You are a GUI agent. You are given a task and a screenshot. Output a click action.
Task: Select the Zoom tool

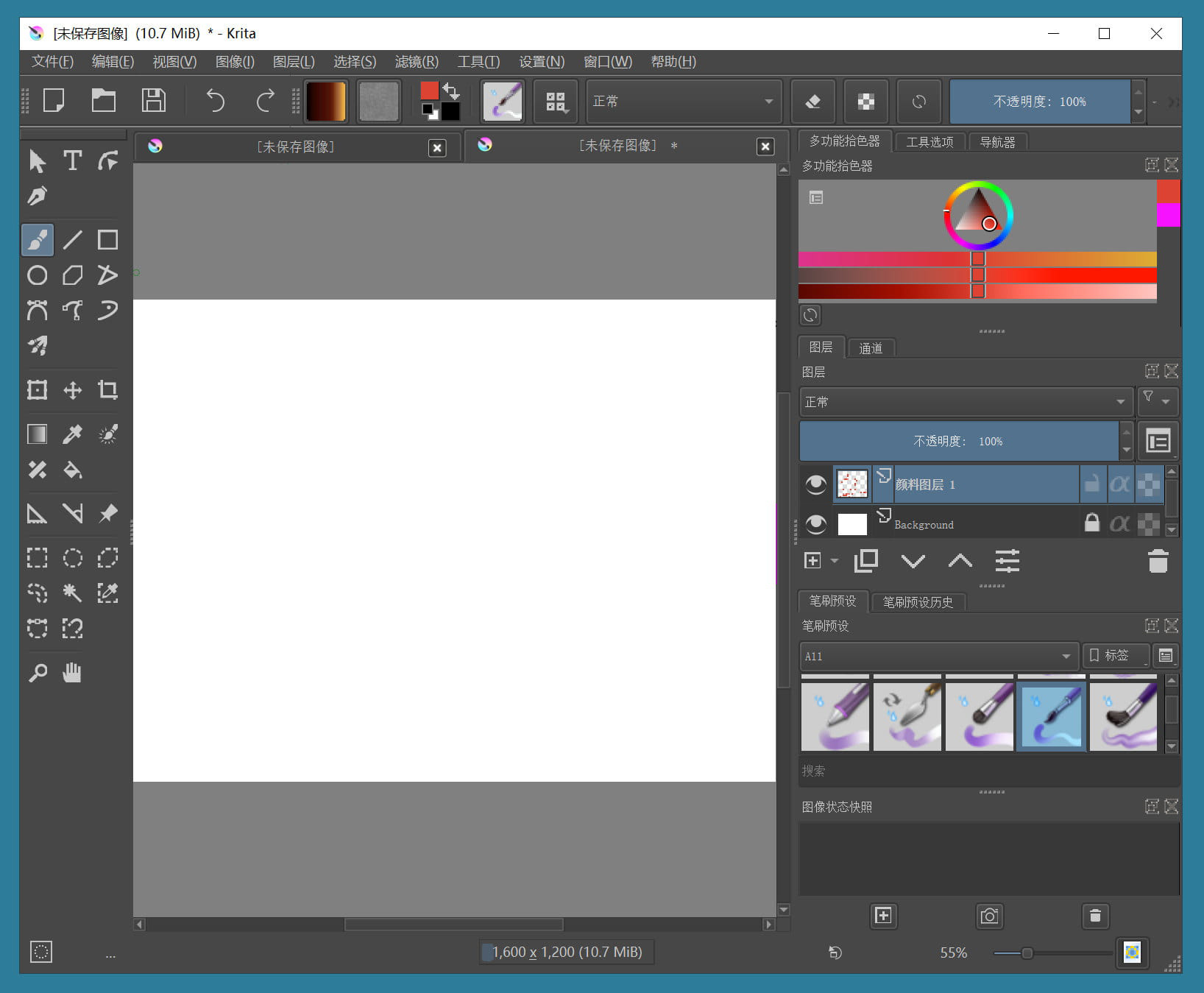coord(38,672)
